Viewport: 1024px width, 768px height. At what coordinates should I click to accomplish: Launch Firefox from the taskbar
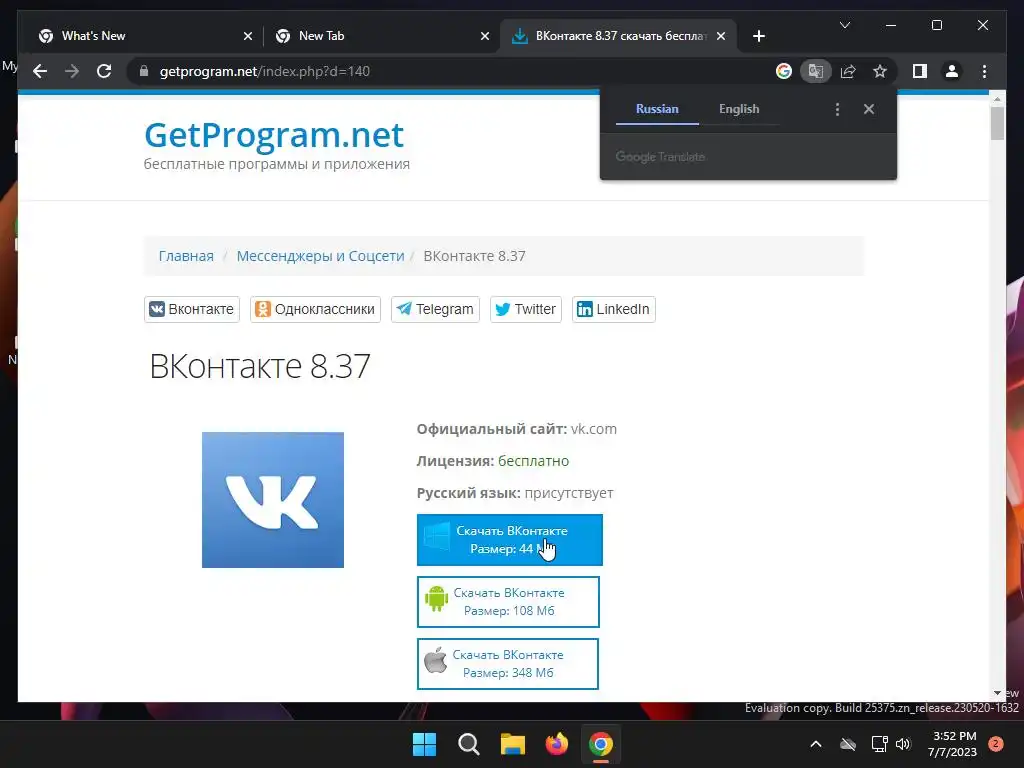click(x=556, y=744)
